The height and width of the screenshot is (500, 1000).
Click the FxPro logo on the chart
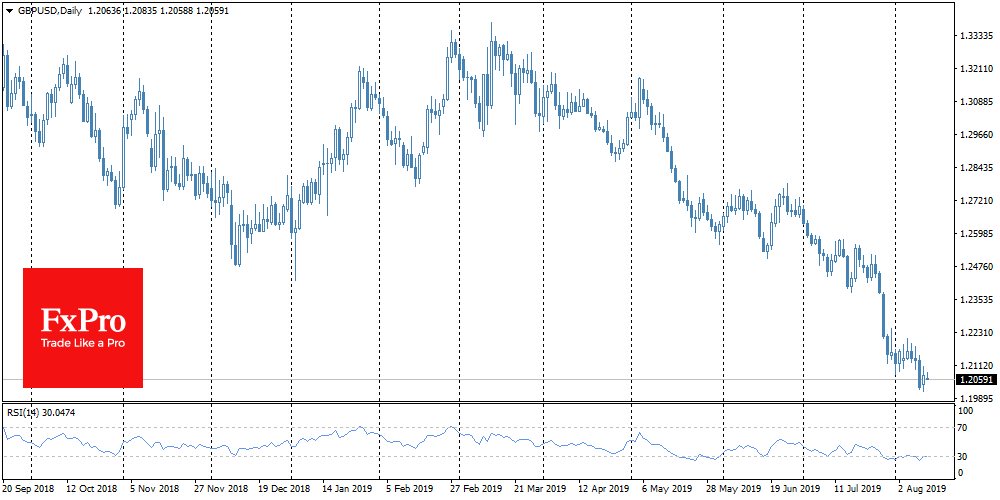(83, 320)
